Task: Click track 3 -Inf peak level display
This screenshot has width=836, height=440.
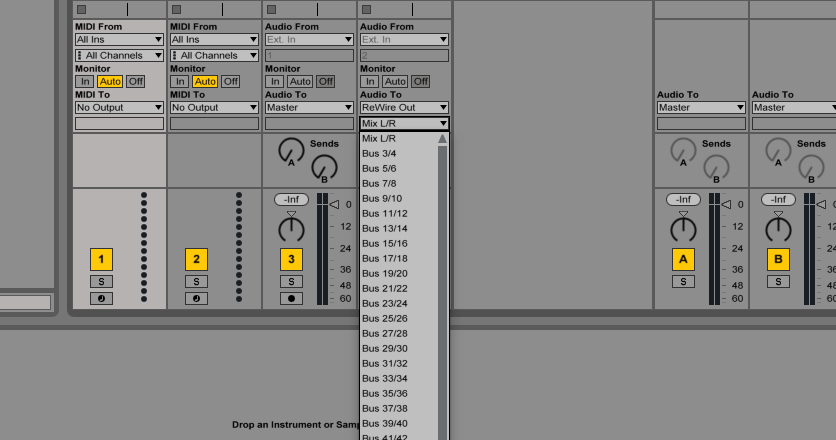Action: 291,199
